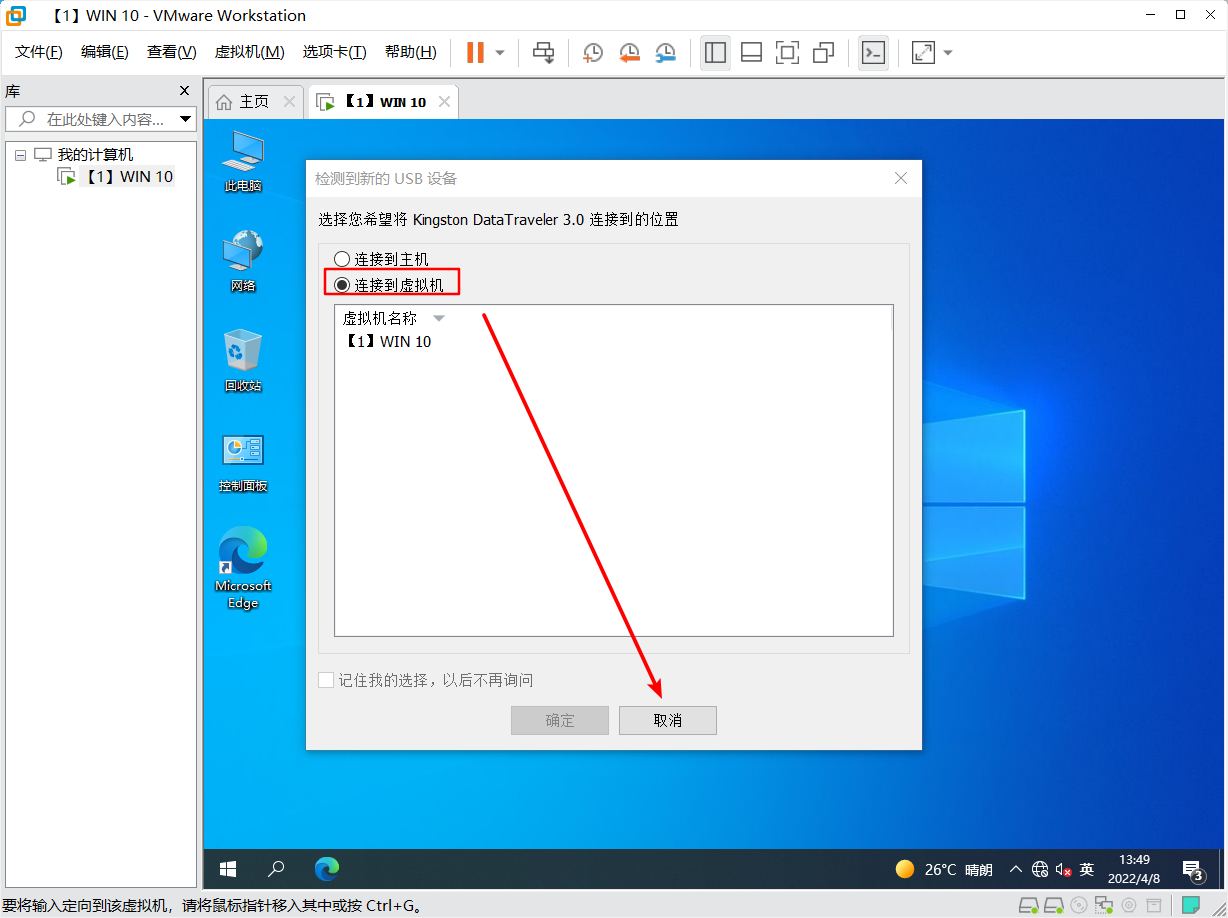Close the USB device detection dialog

click(901, 178)
